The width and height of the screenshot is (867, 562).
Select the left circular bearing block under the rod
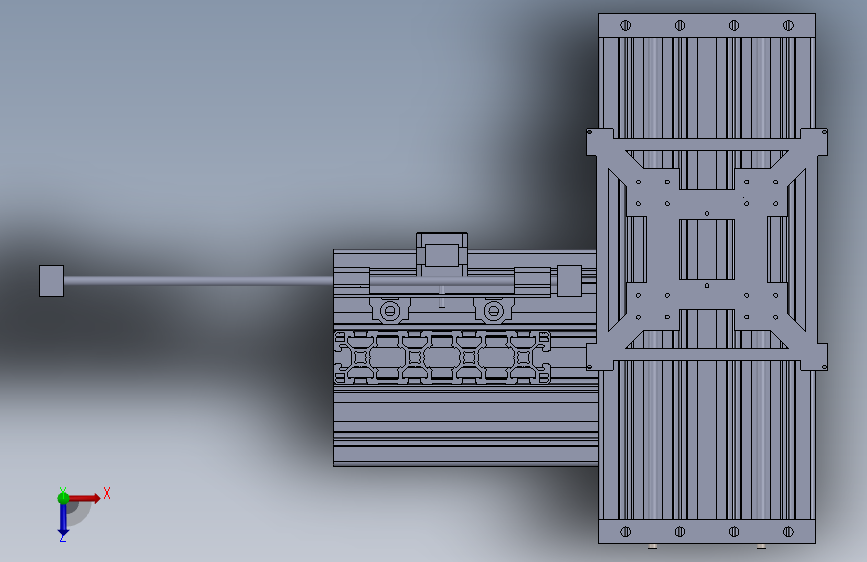[390, 311]
